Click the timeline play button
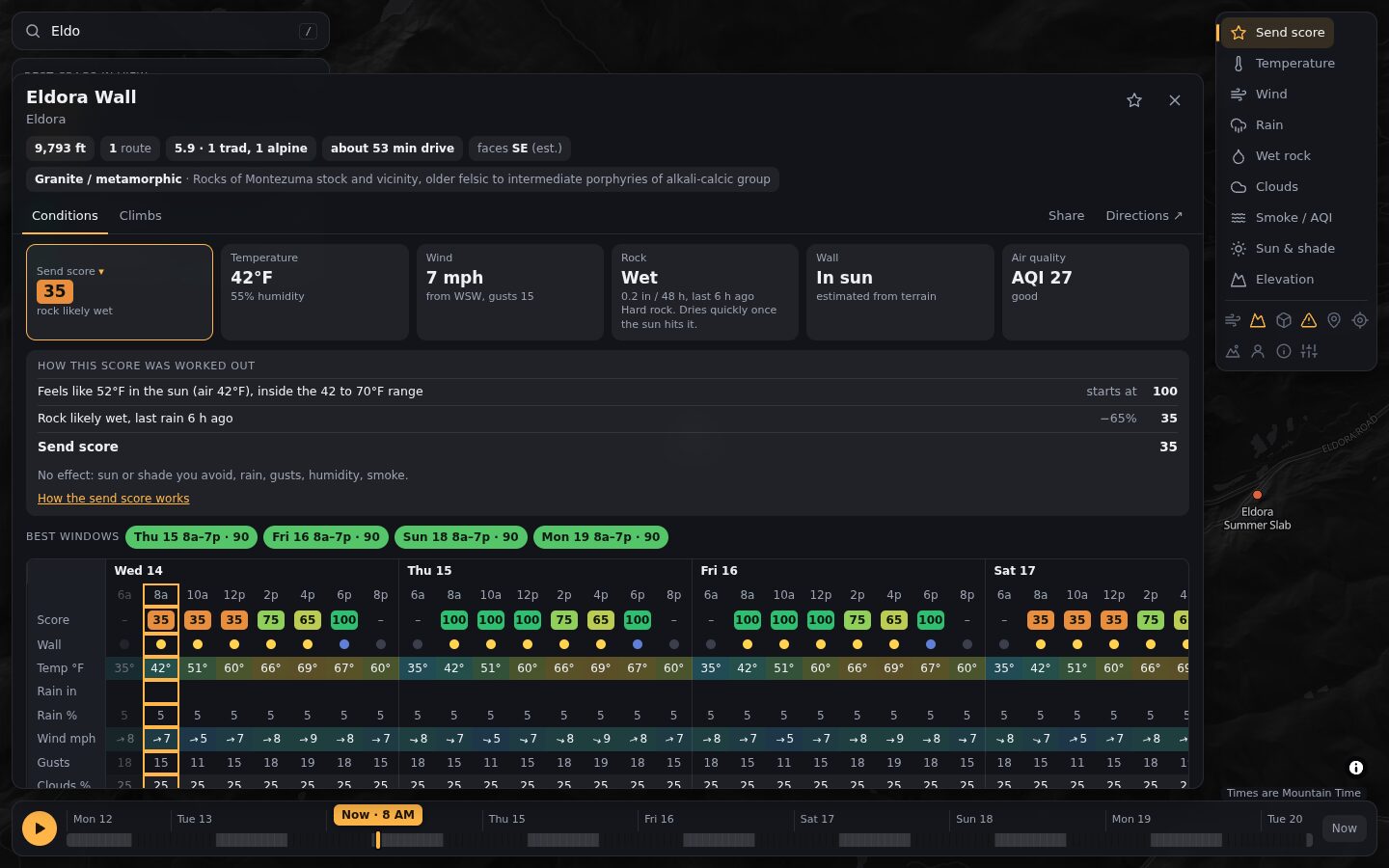The height and width of the screenshot is (868, 1389). [40, 827]
